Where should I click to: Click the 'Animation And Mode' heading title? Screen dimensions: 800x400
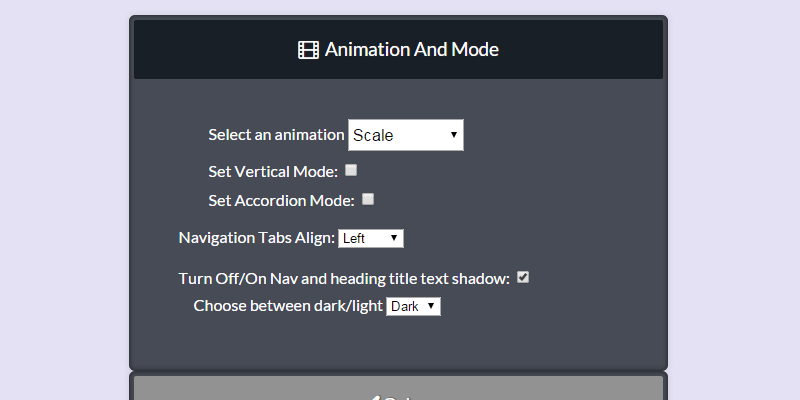pos(411,50)
